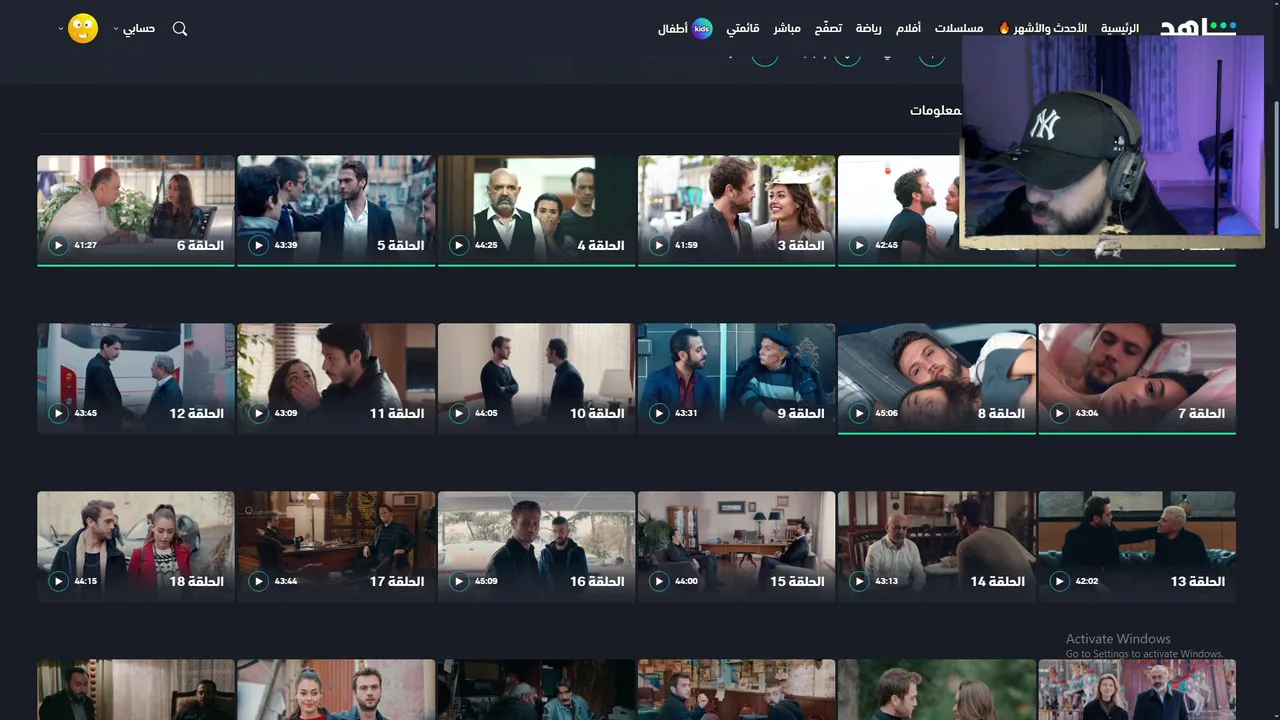Click play circle on الحلقة 9
The image size is (1280, 720).
(659, 413)
